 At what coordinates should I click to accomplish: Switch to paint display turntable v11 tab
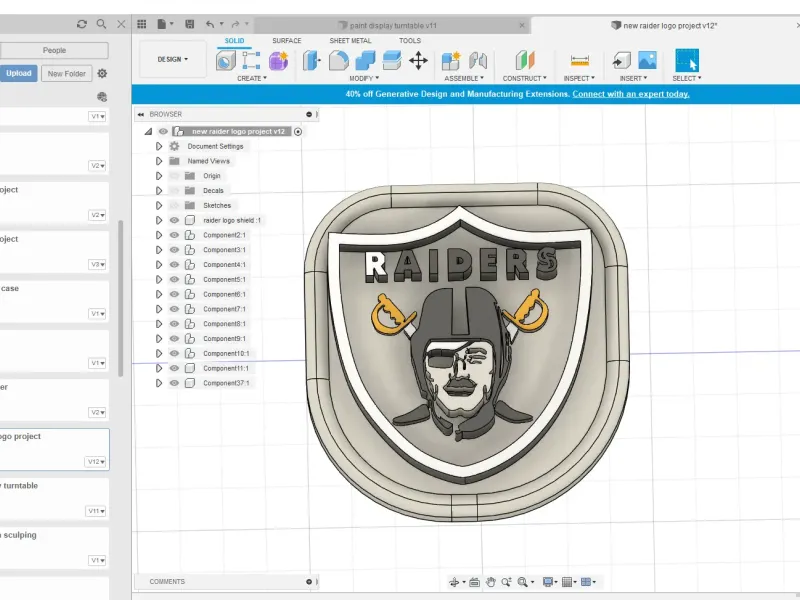[x=392, y=26]
